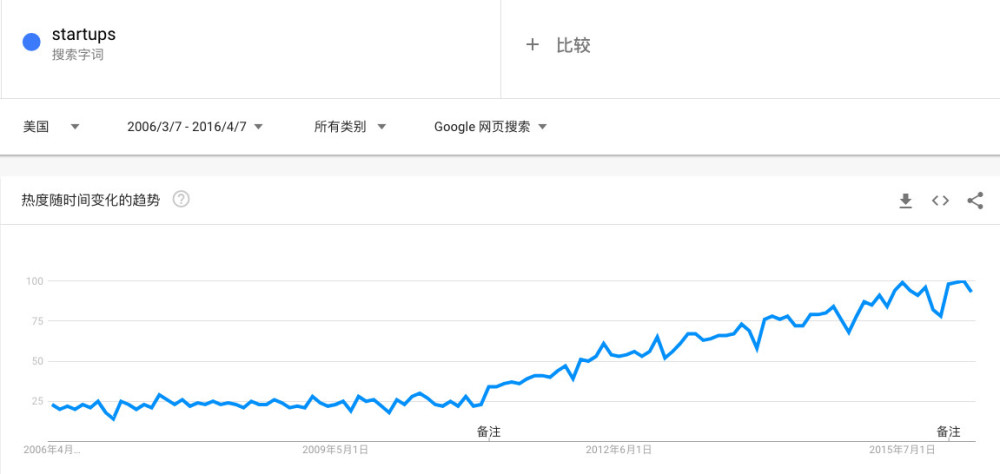Click the 比较 add comparison button
The width and height of the screenshot is (1000, 474).
573,45
